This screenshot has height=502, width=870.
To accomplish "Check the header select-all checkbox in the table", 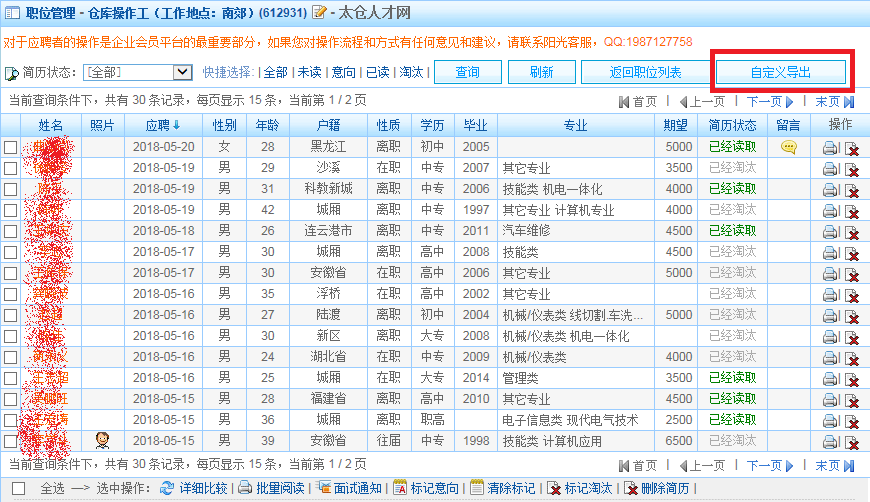I will [10, 125].
